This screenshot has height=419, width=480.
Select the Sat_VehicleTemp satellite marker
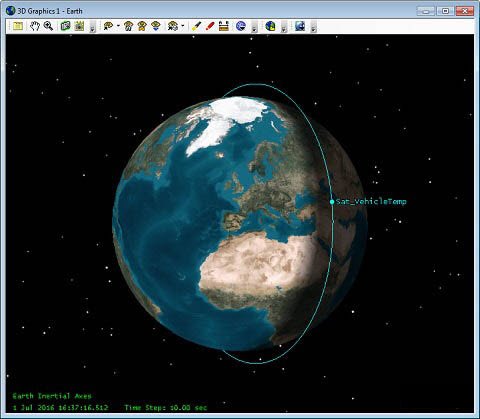(x=332, y=202)
